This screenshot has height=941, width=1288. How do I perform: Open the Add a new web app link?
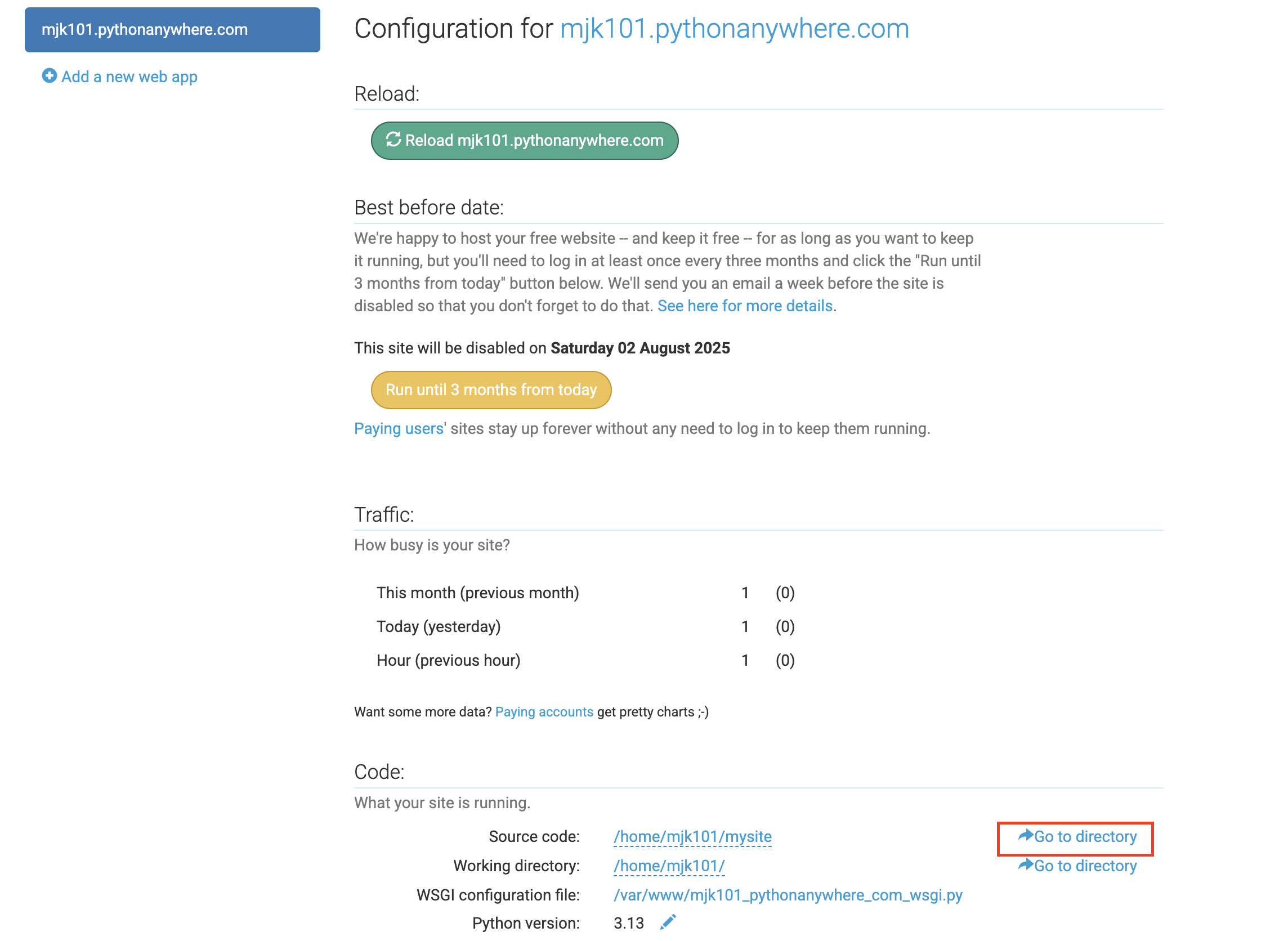pos(129,77)
